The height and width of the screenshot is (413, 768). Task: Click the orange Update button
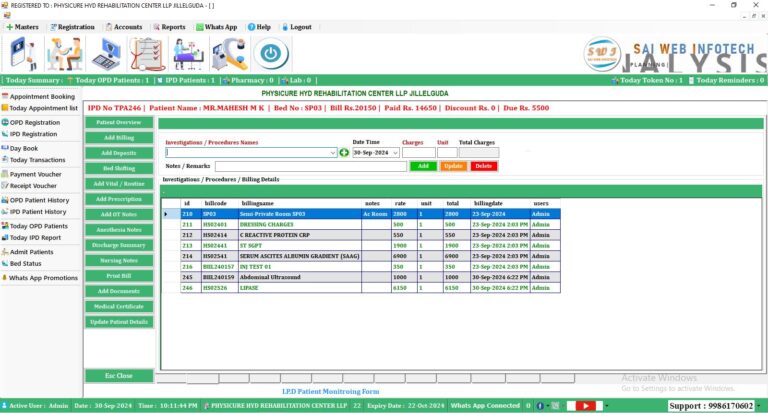coord(453,166)
